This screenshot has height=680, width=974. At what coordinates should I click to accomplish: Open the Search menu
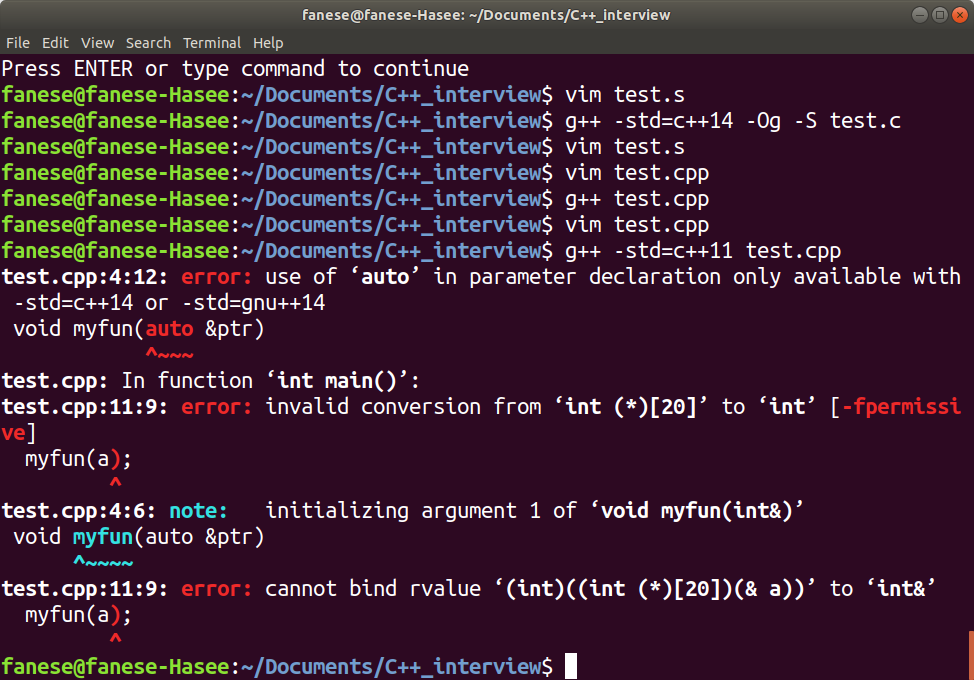[x=148, y=43]
